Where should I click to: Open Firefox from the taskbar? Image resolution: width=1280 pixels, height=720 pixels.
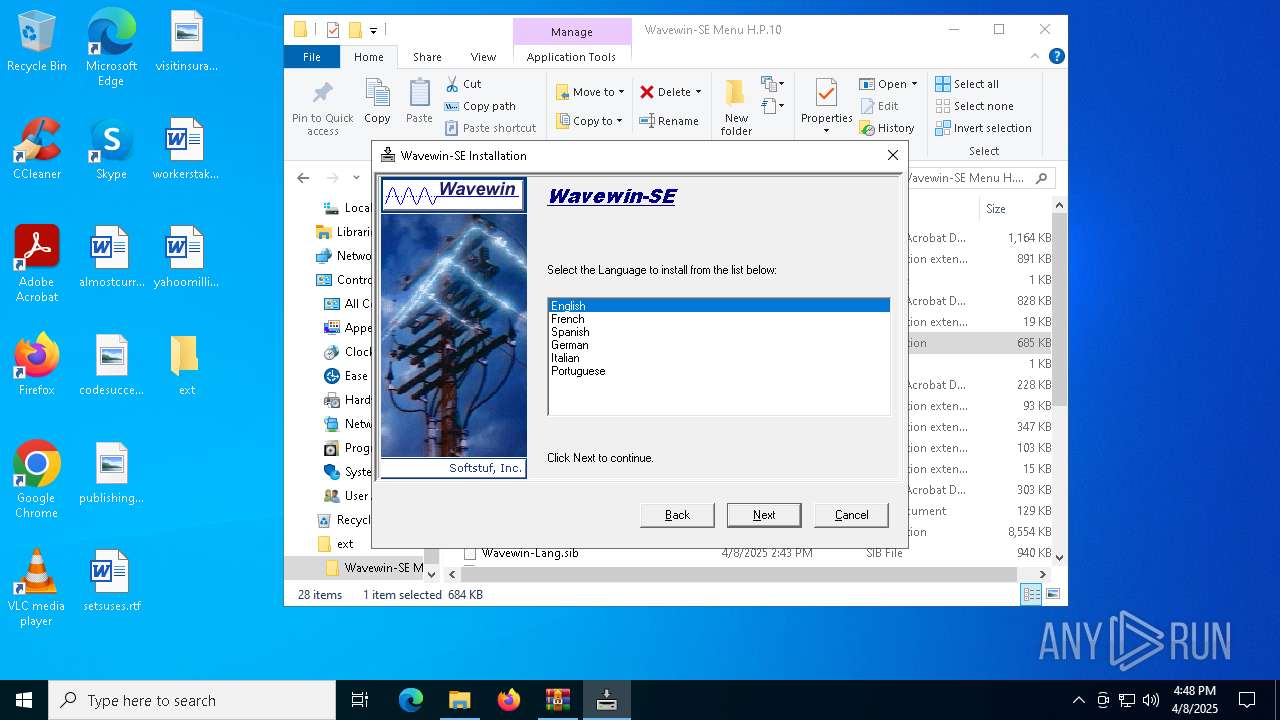click(509, 700)
